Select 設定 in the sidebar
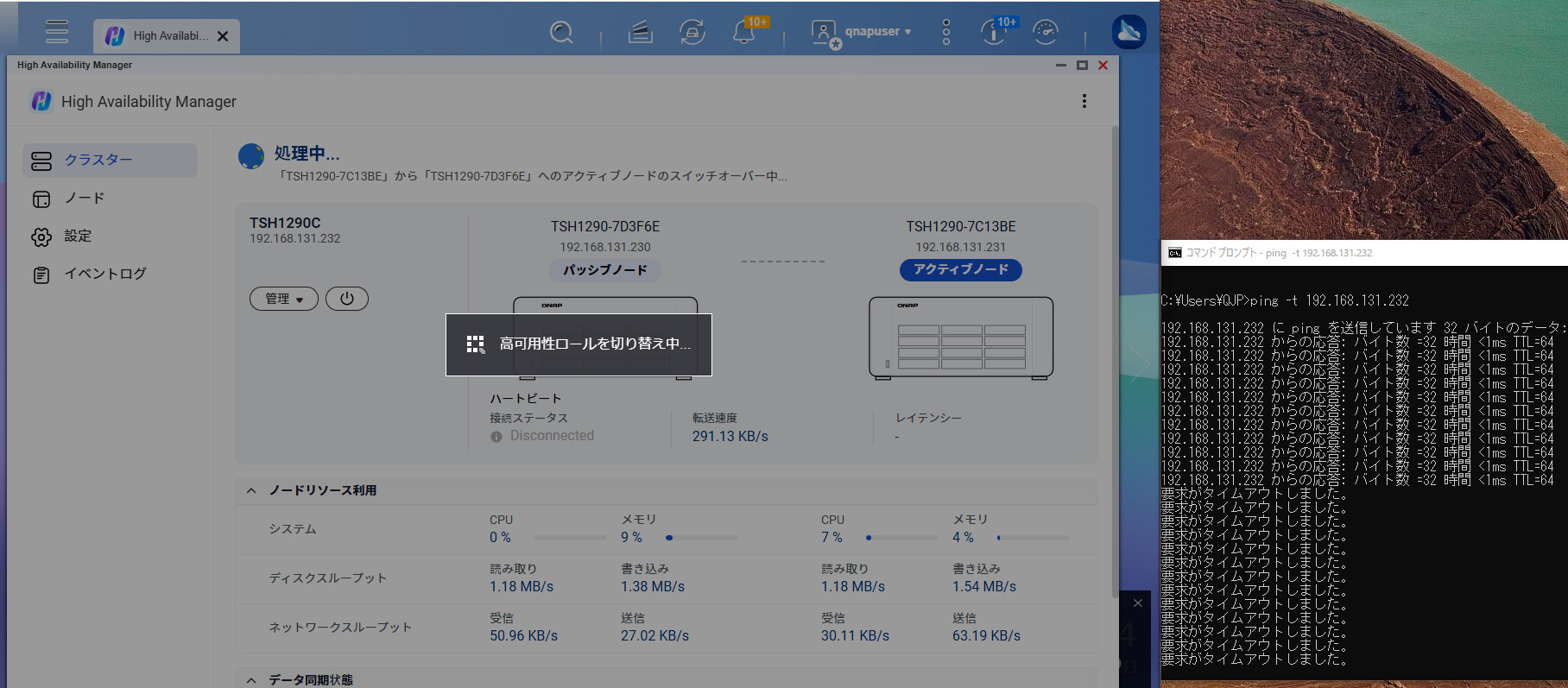 (x=111, y=236)
